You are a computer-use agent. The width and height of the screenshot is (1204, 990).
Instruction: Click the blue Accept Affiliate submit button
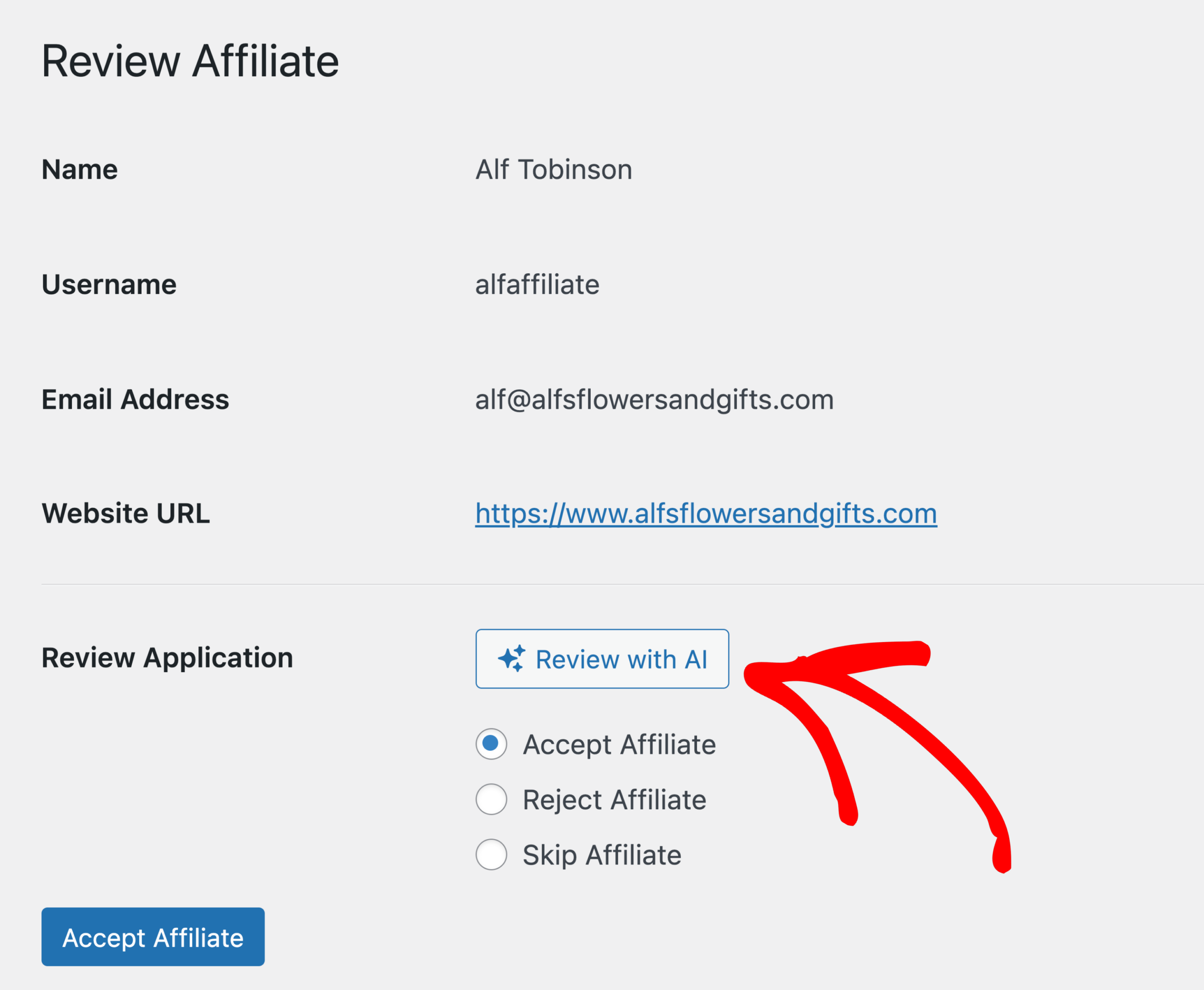click(153, 937)
